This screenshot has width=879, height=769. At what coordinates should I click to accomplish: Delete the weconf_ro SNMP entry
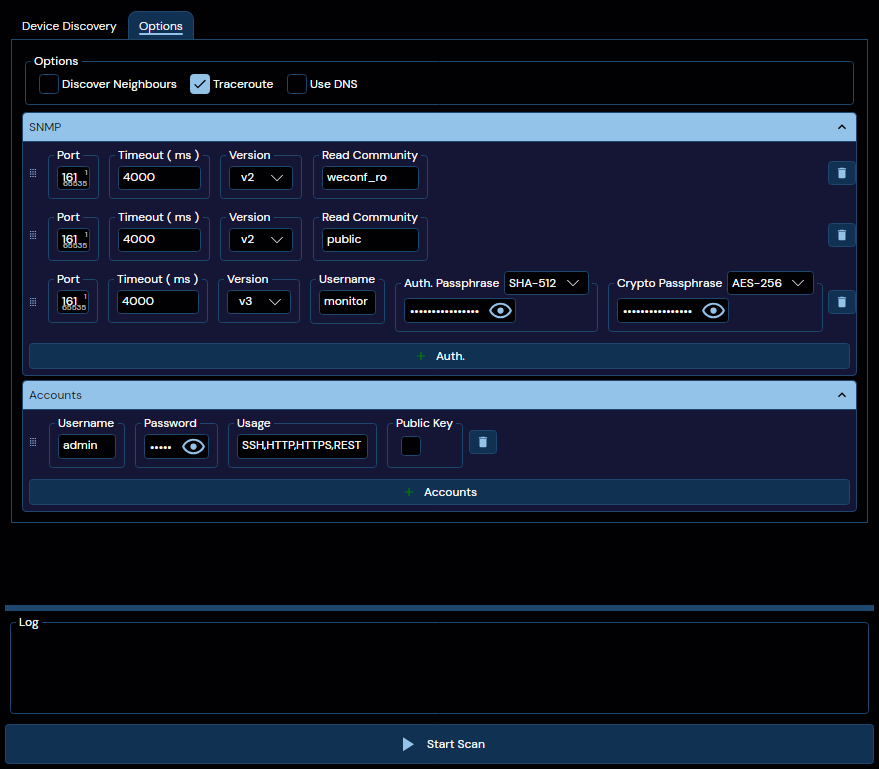pyautogui.click(x=841, y=173)
